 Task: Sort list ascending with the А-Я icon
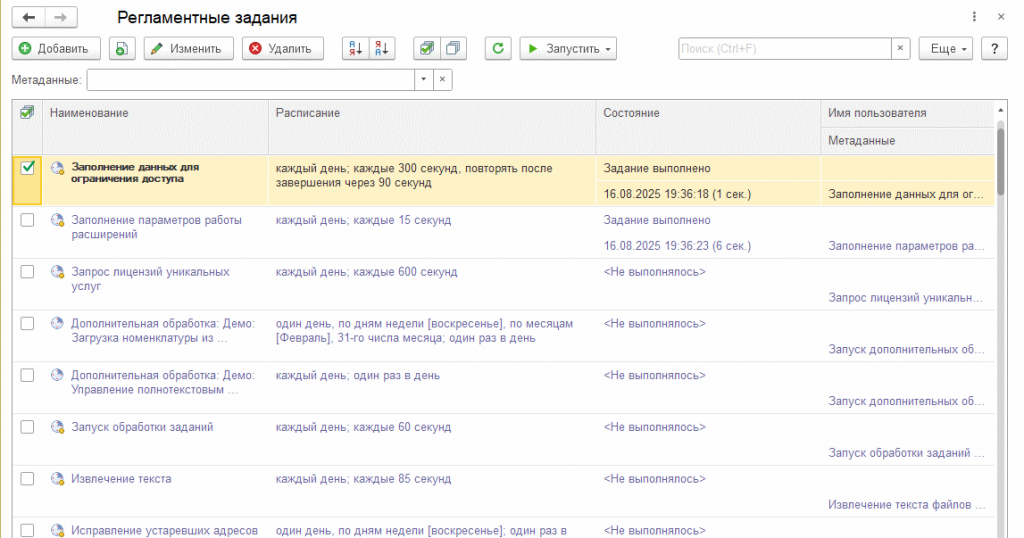coord(355,49)
